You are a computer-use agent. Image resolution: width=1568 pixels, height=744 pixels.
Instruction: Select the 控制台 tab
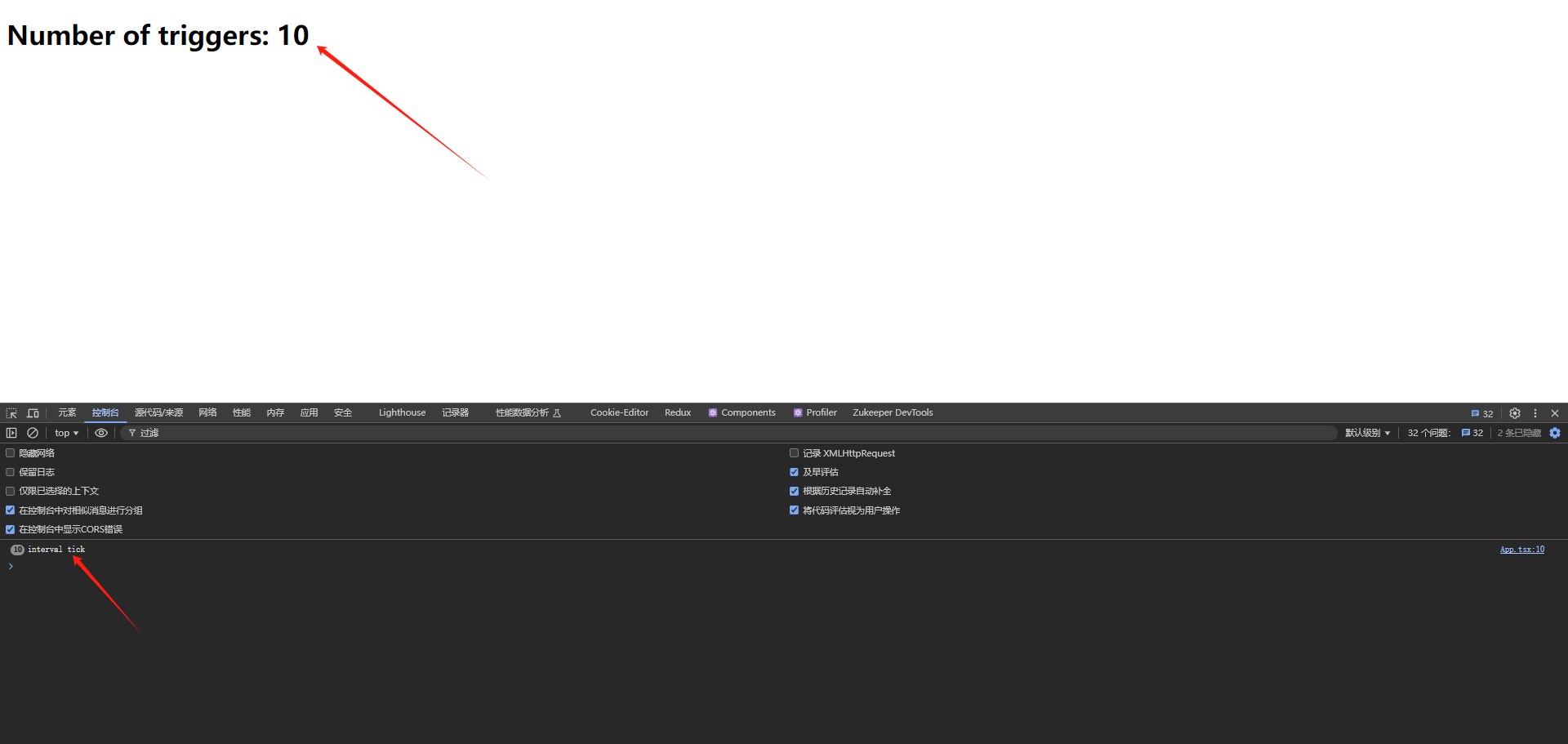click(105, 412)
